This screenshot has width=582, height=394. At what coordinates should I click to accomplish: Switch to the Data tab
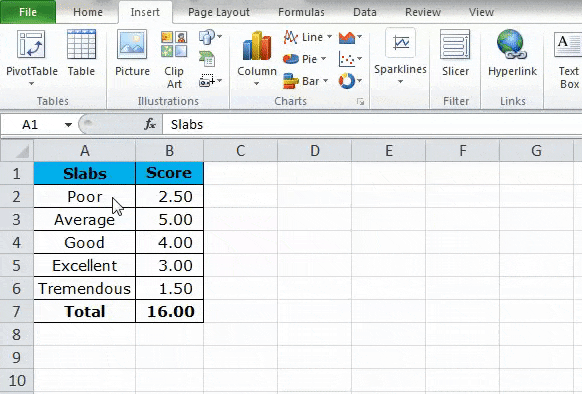click(364, 12)
